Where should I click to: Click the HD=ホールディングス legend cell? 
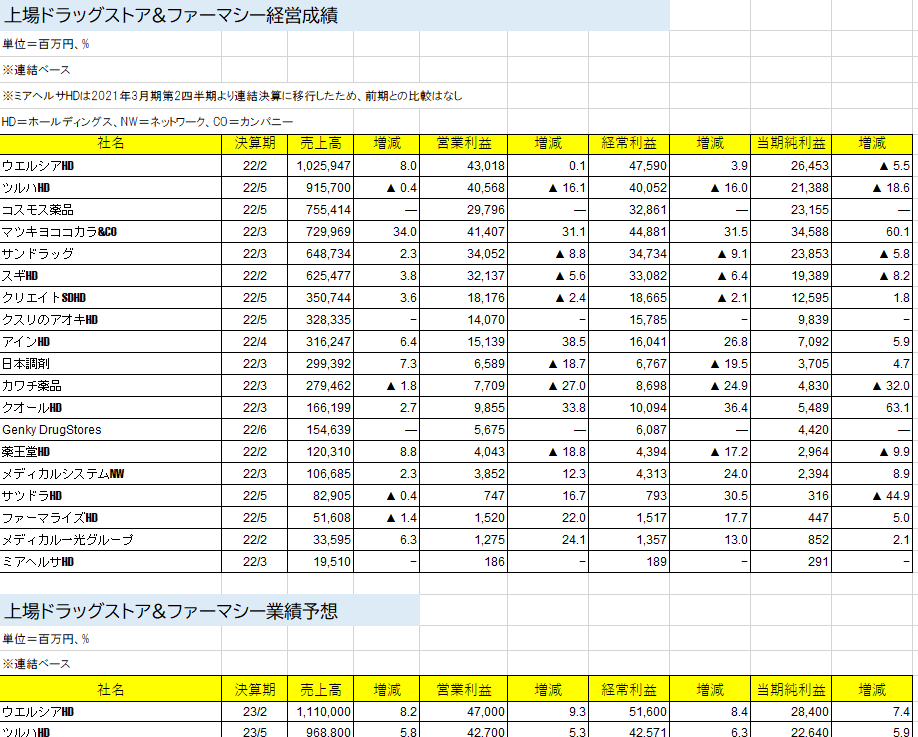pyautogui.click(x=148, y=121)
